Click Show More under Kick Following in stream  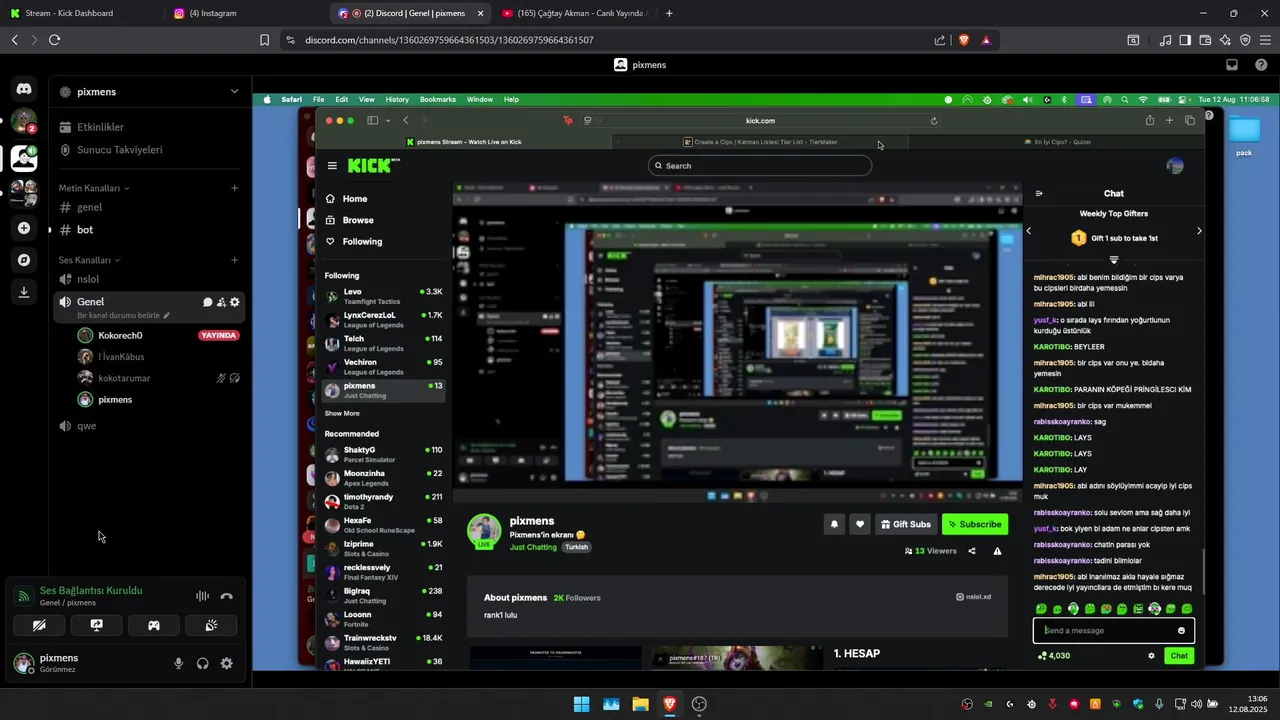(x=342, y=413)
